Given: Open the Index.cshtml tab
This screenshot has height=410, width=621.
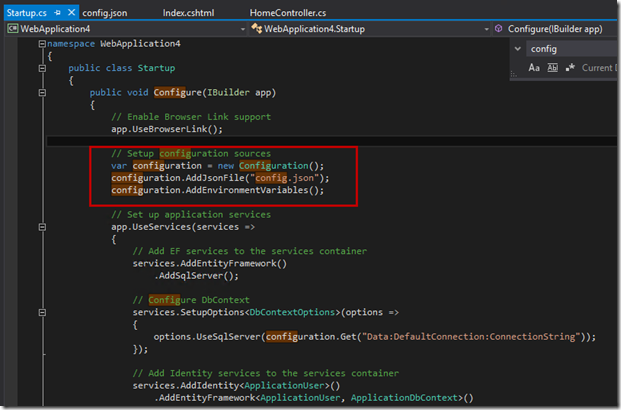Looking at the screenshot, I should tap(189, 13).
